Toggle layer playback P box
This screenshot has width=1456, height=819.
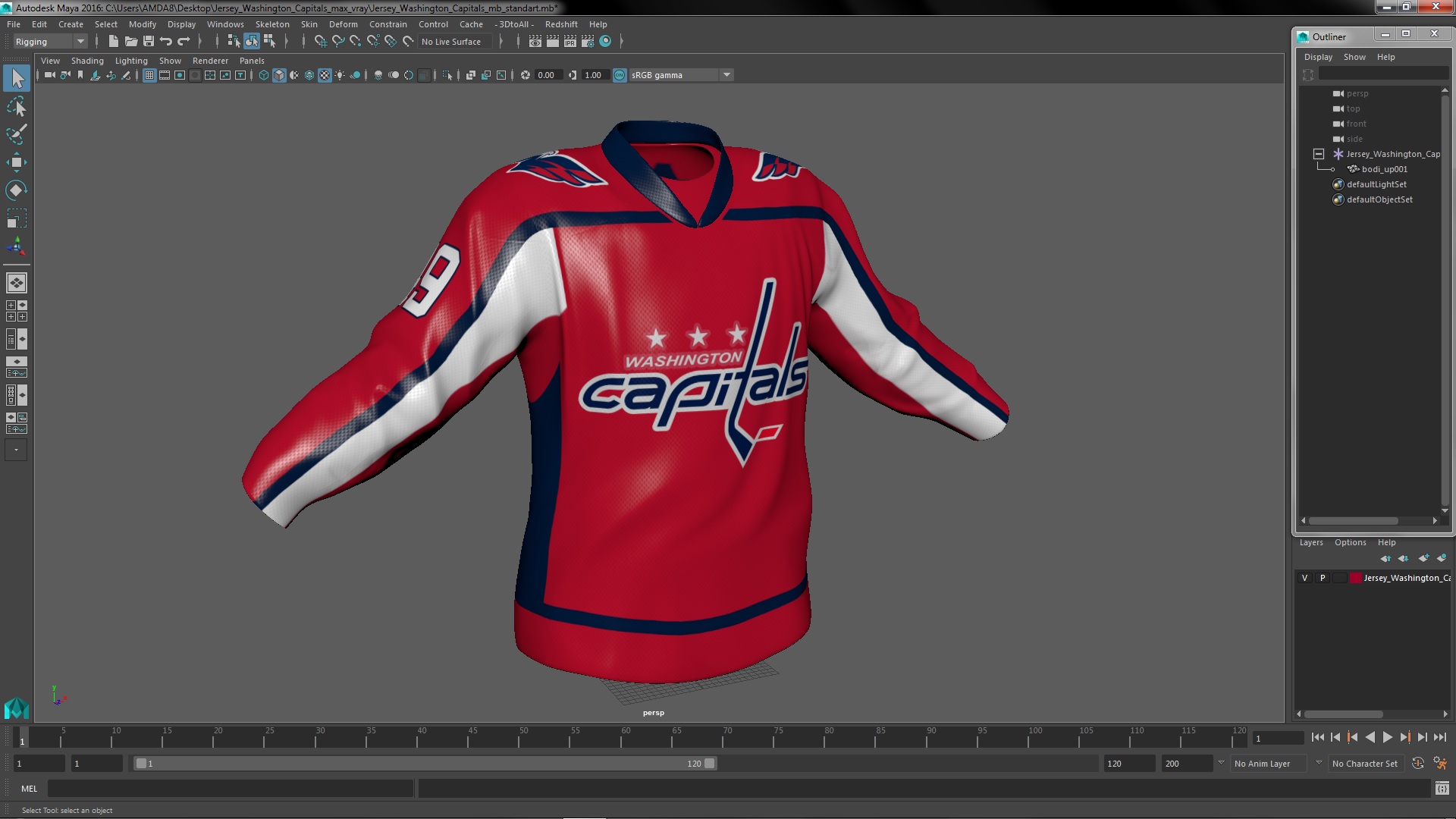1323,578
